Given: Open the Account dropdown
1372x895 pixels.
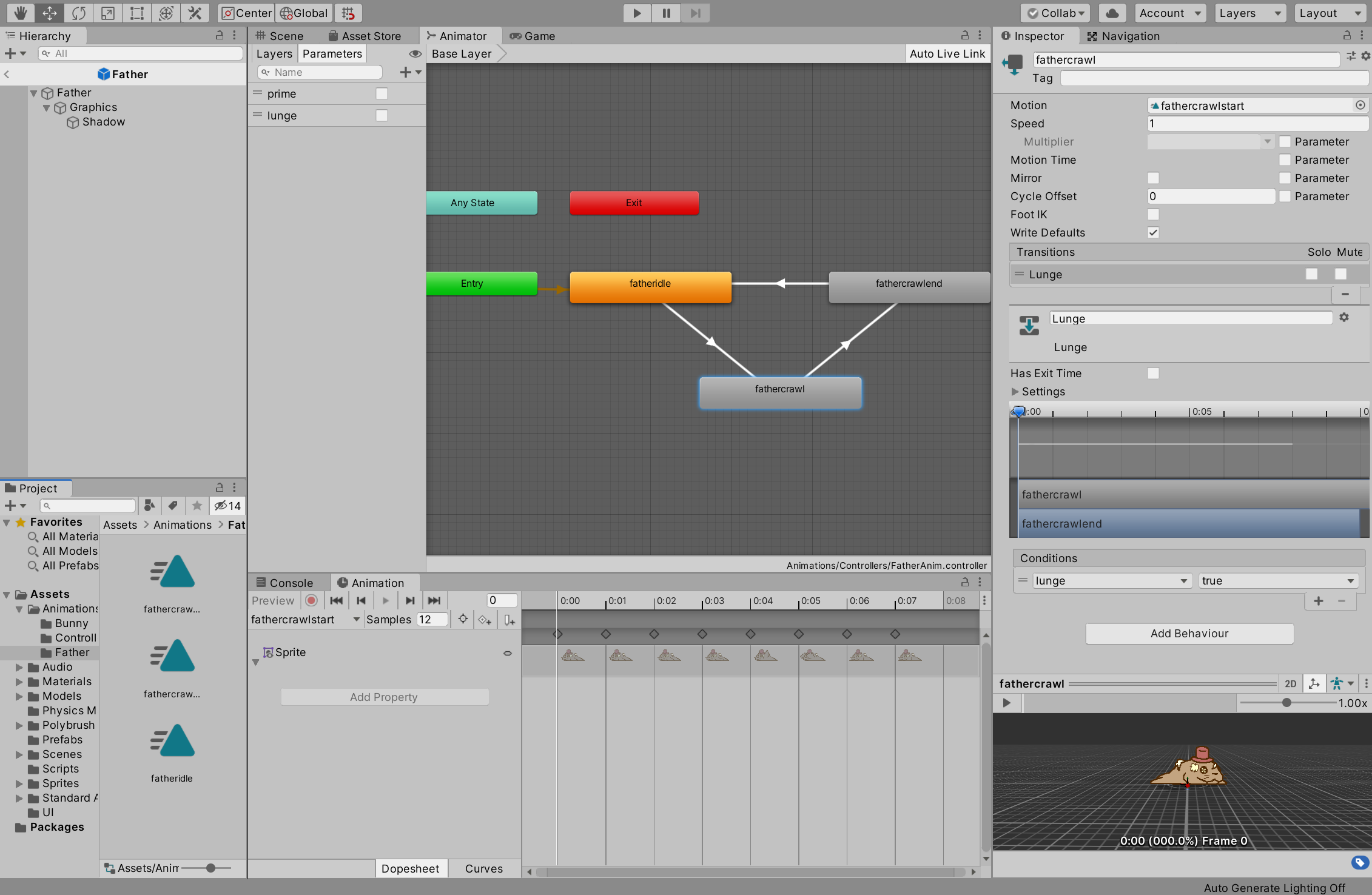Looking at the screenshot, I should click(1170, 13).
